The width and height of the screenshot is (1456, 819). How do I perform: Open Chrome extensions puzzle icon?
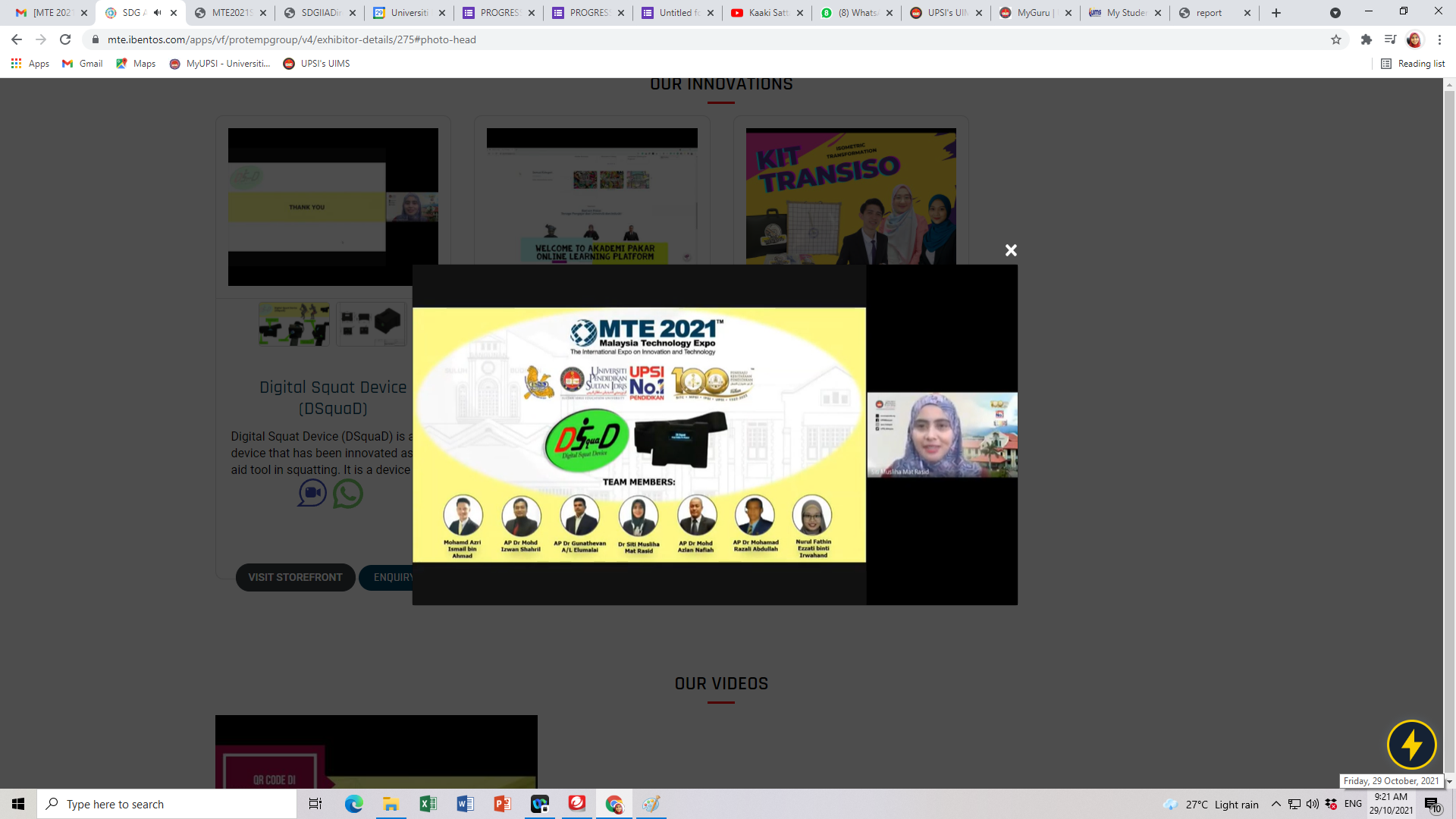point(1366,39)
